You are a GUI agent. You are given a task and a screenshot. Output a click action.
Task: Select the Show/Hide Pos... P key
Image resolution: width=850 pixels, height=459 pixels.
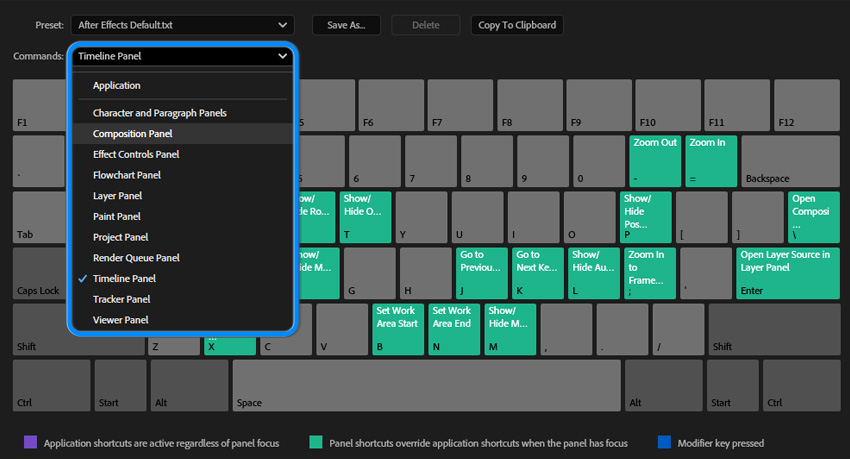pos(646,217)
